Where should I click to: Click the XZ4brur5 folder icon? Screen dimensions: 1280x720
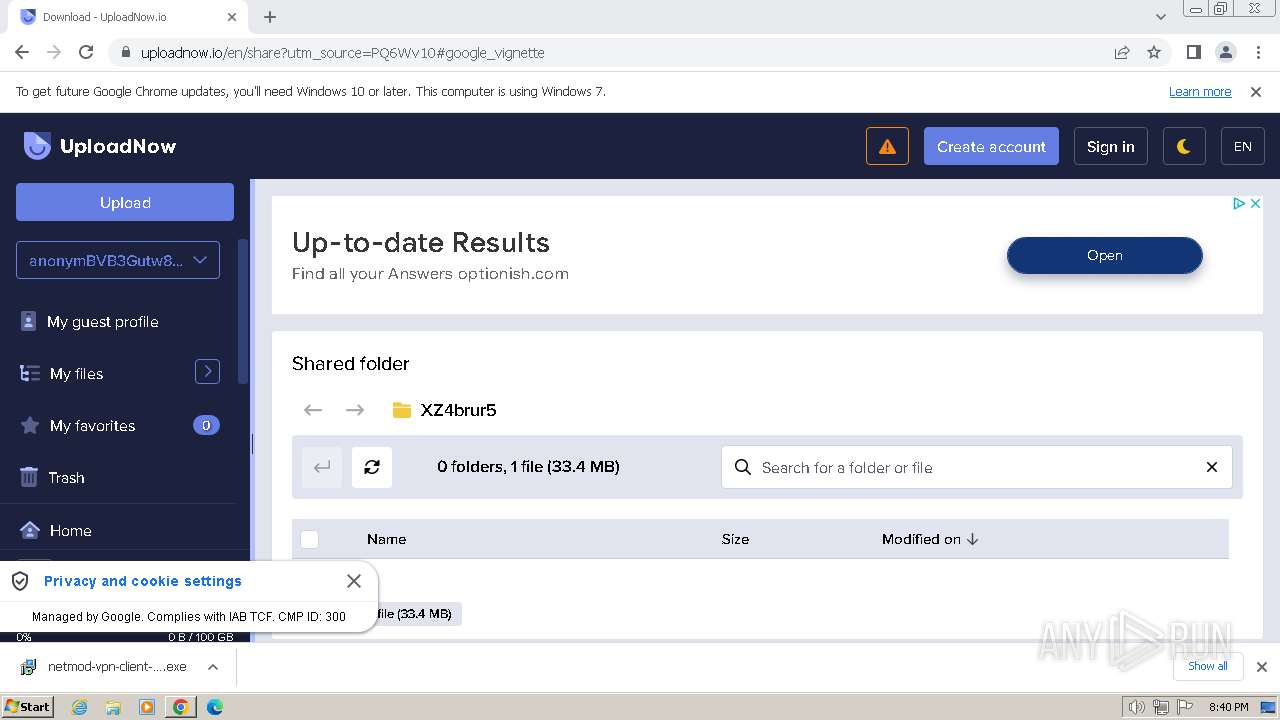click(402, 410)
